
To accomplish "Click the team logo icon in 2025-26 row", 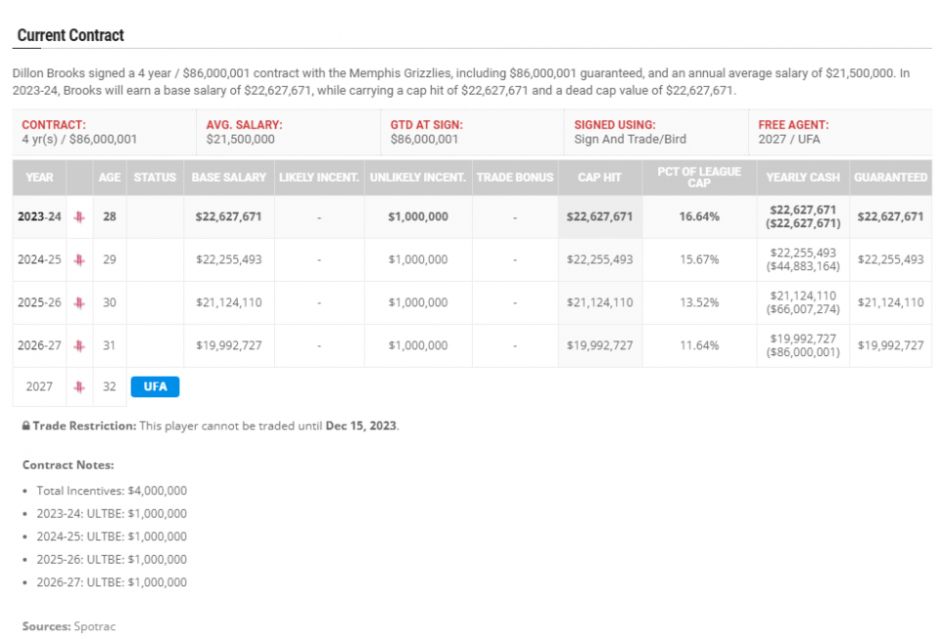I will 79,303.
